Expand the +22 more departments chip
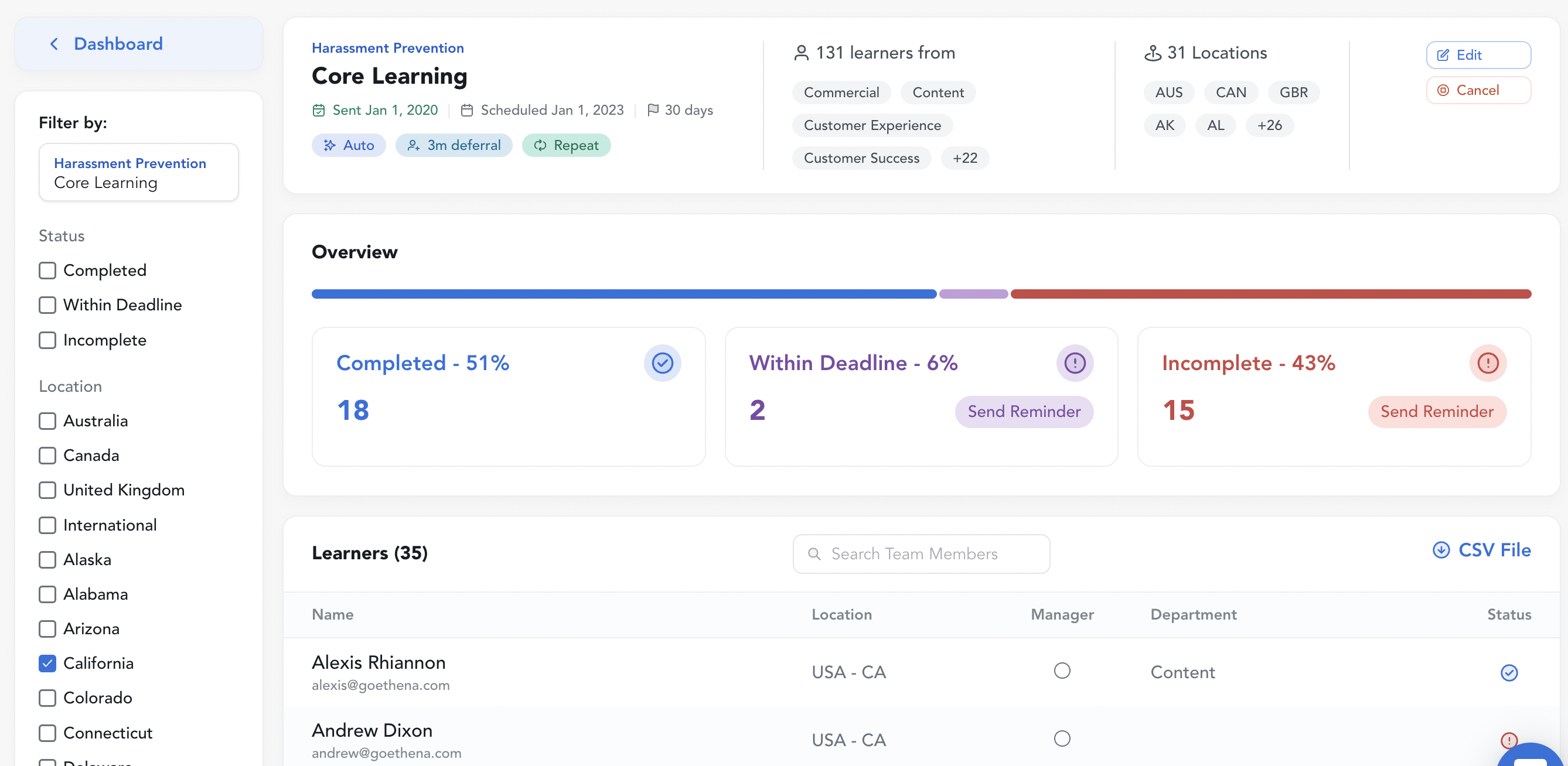Image resolution: width=1568 pixels, height=766 pixels. 965,158
